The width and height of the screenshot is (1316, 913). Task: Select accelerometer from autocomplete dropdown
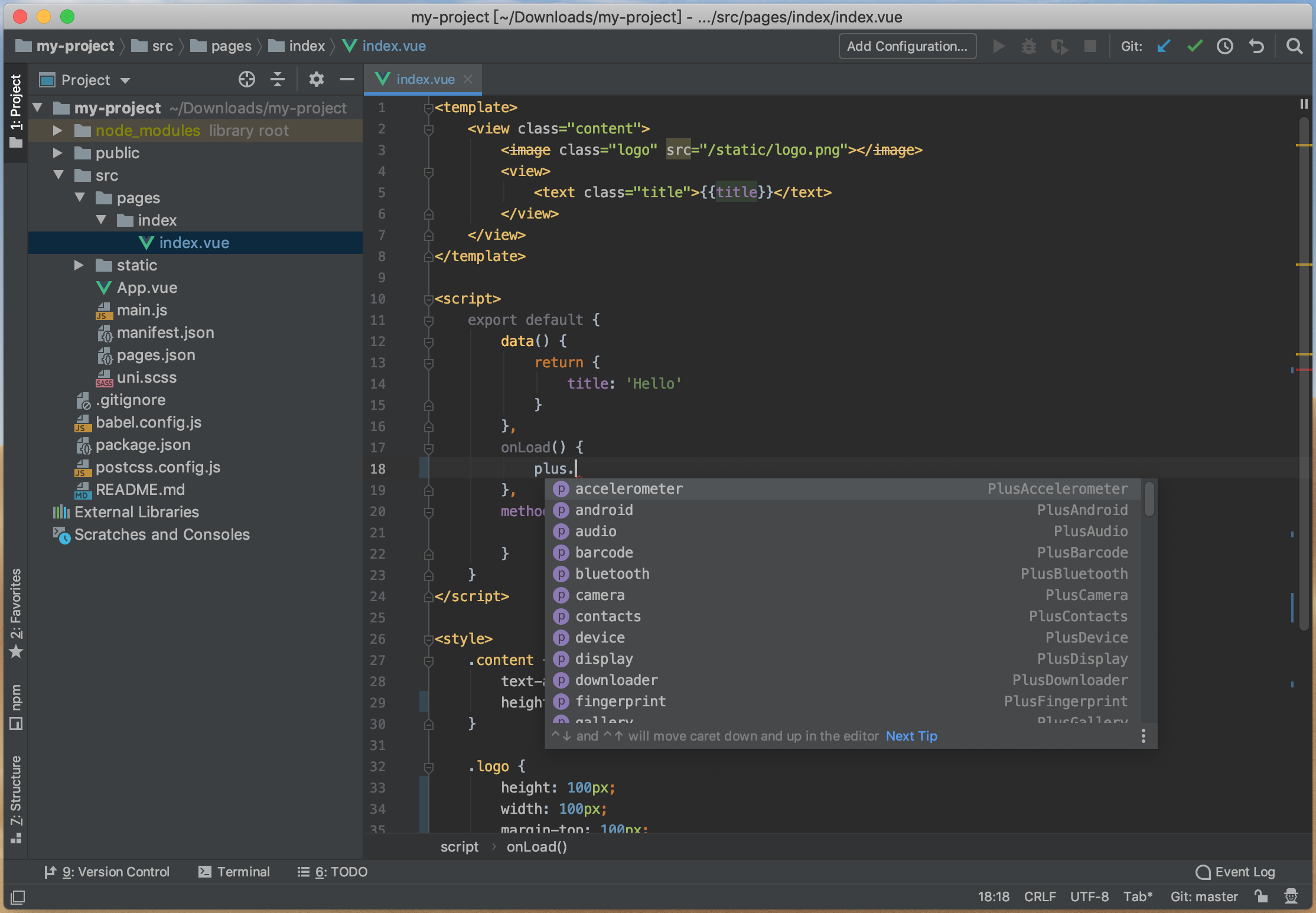(629, 488)
